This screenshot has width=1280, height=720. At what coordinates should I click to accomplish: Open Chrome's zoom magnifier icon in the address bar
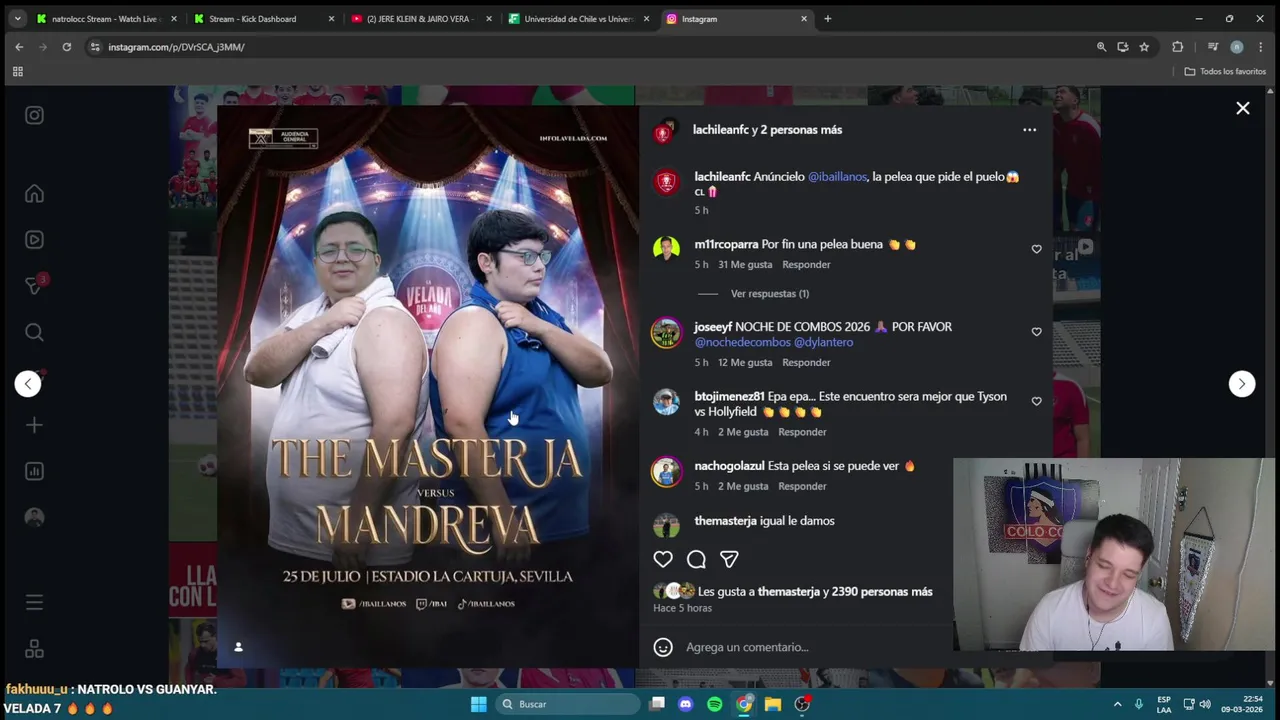point(1101,47)
